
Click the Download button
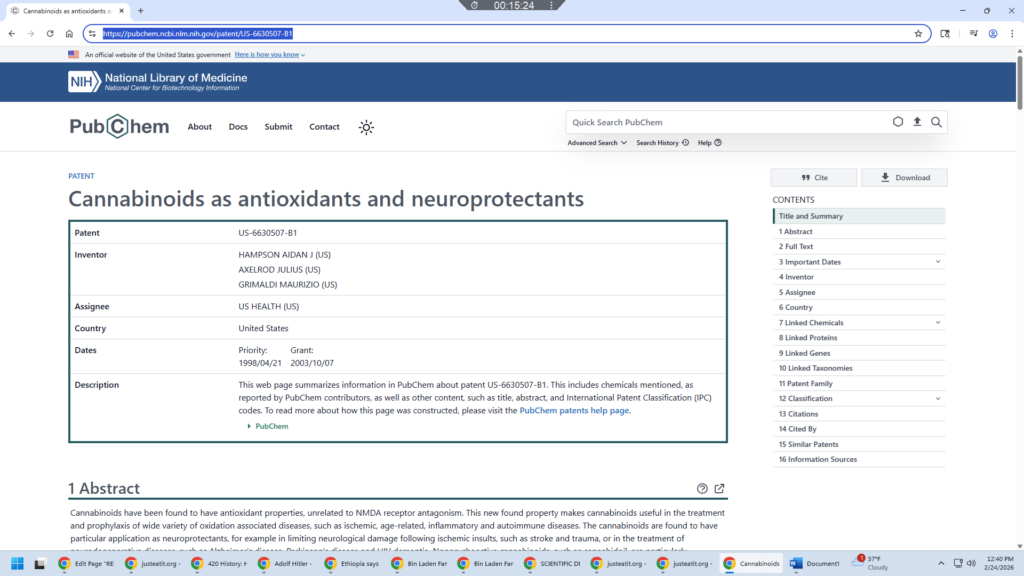click(904, 178)
